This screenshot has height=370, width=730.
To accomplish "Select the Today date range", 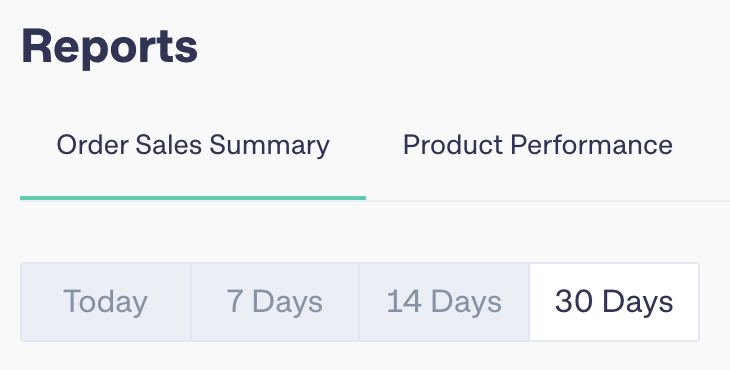I will tap(106, 302).
